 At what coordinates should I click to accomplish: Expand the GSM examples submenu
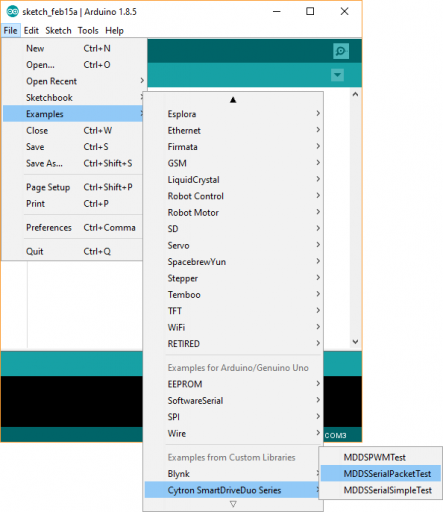tap(233, 163)
